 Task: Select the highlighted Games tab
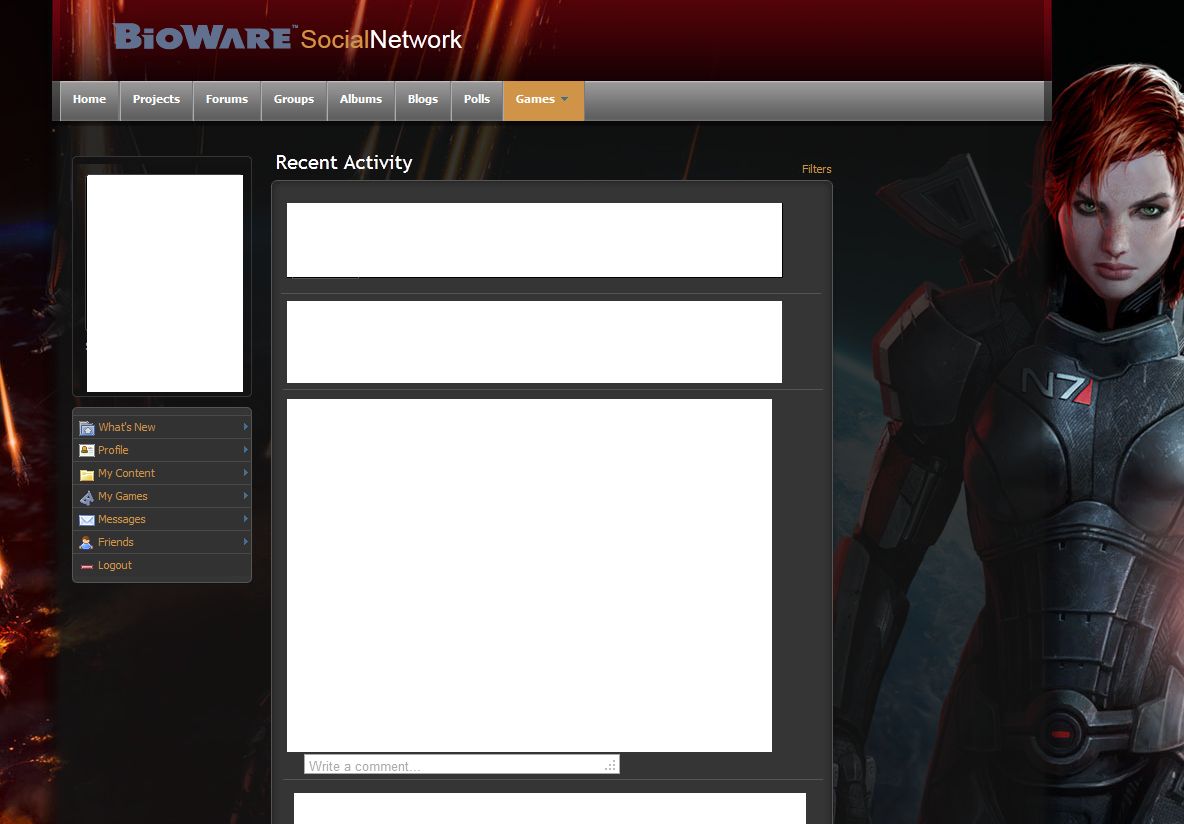coord(544,100)
